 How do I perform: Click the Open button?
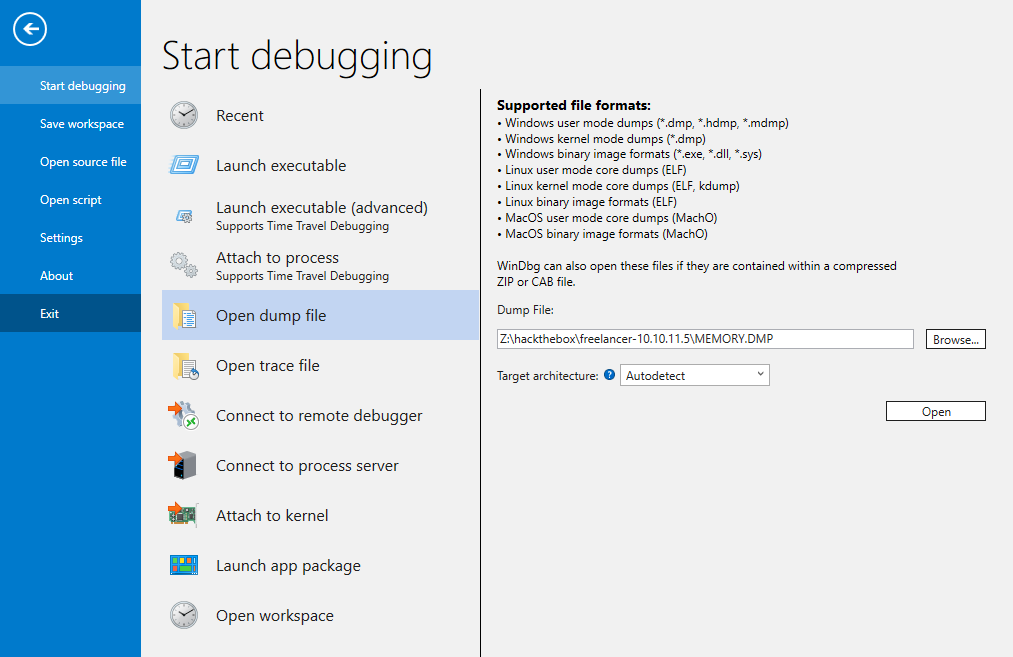(936, 412)
